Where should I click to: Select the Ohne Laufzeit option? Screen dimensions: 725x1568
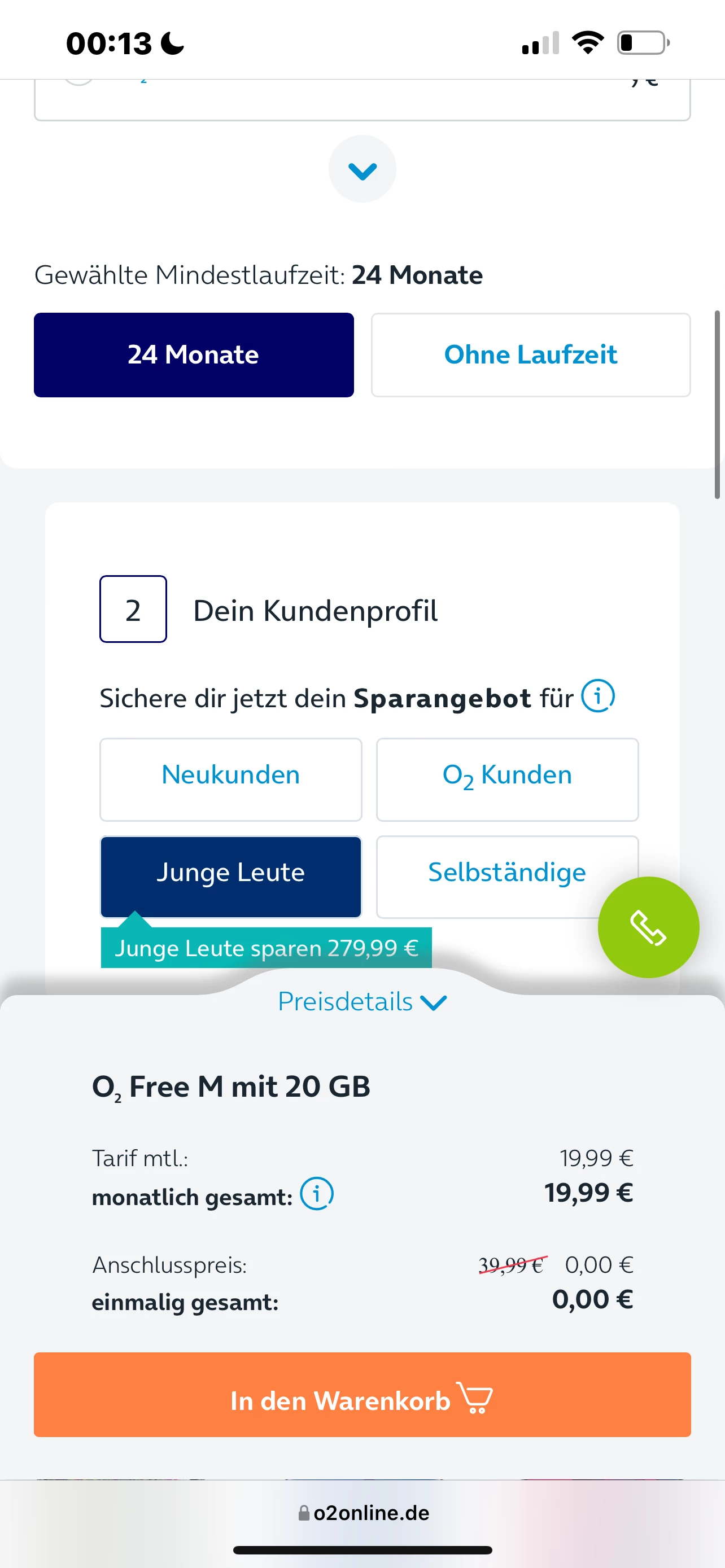(x=531, y=355)
